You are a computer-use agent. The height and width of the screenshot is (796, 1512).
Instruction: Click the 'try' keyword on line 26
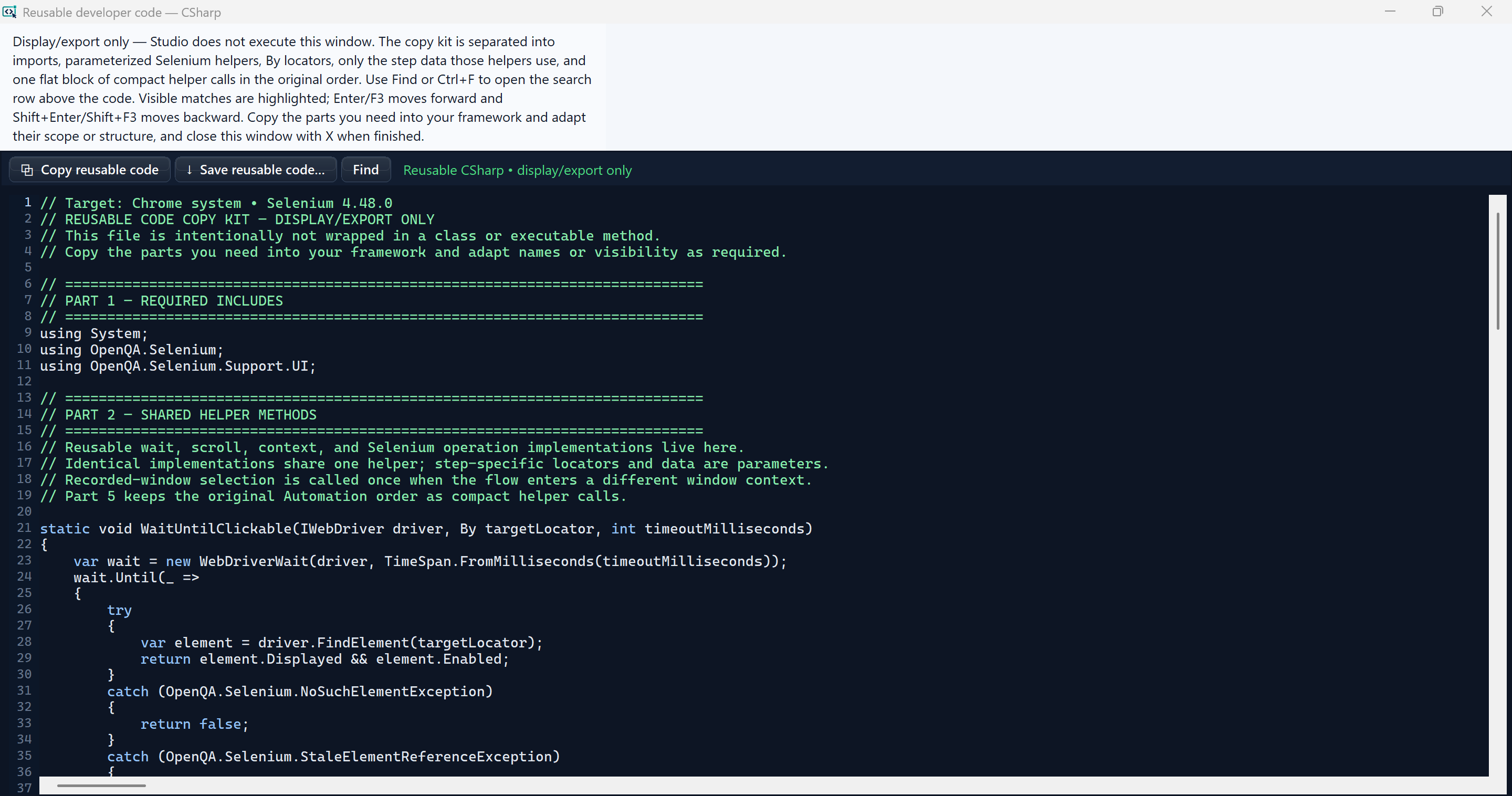(119, 611)
